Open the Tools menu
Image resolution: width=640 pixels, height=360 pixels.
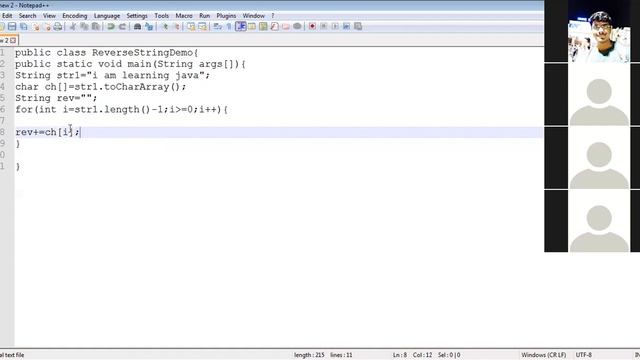point(162,16)
